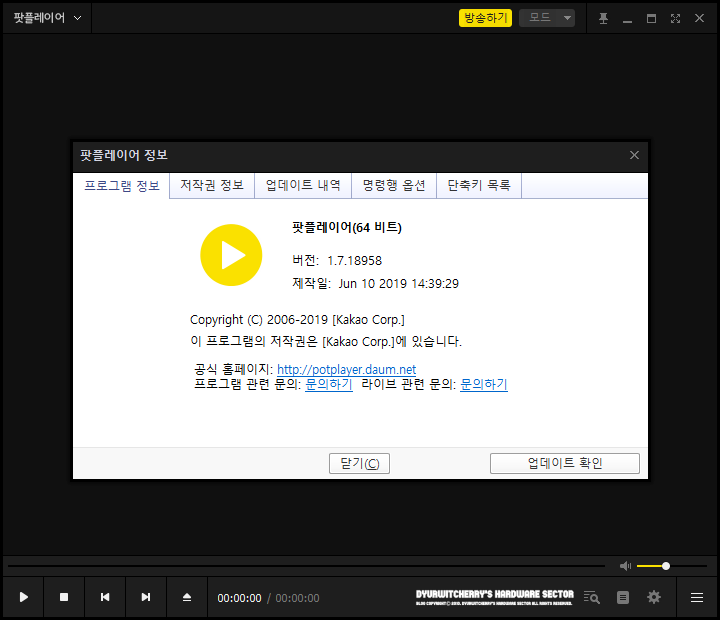The height and width of the screenshot is (620, 720).
Task: Select the 프로그램 정보 tab
Action: point(122,186)
